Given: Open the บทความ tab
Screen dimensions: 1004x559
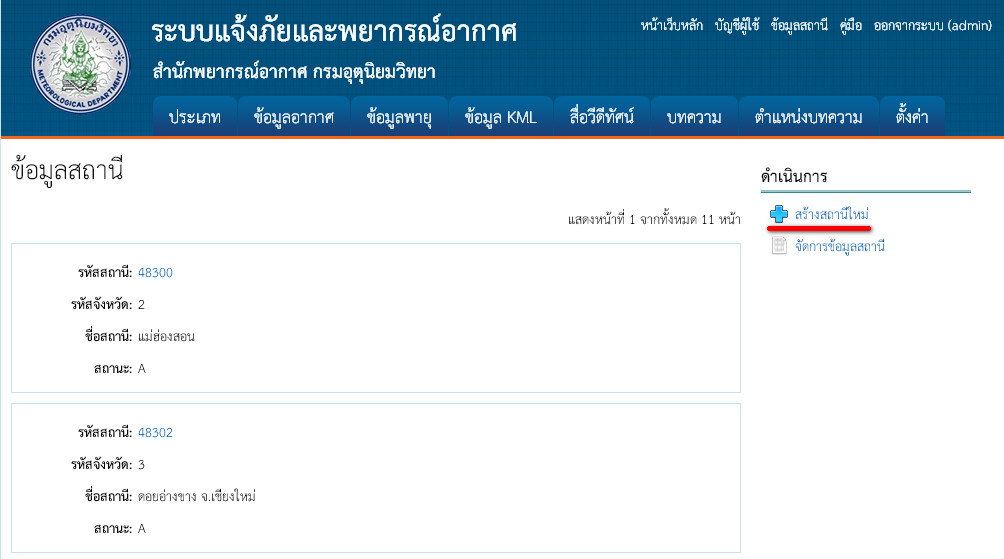Looking at the screenshot, I should [694, 117].
